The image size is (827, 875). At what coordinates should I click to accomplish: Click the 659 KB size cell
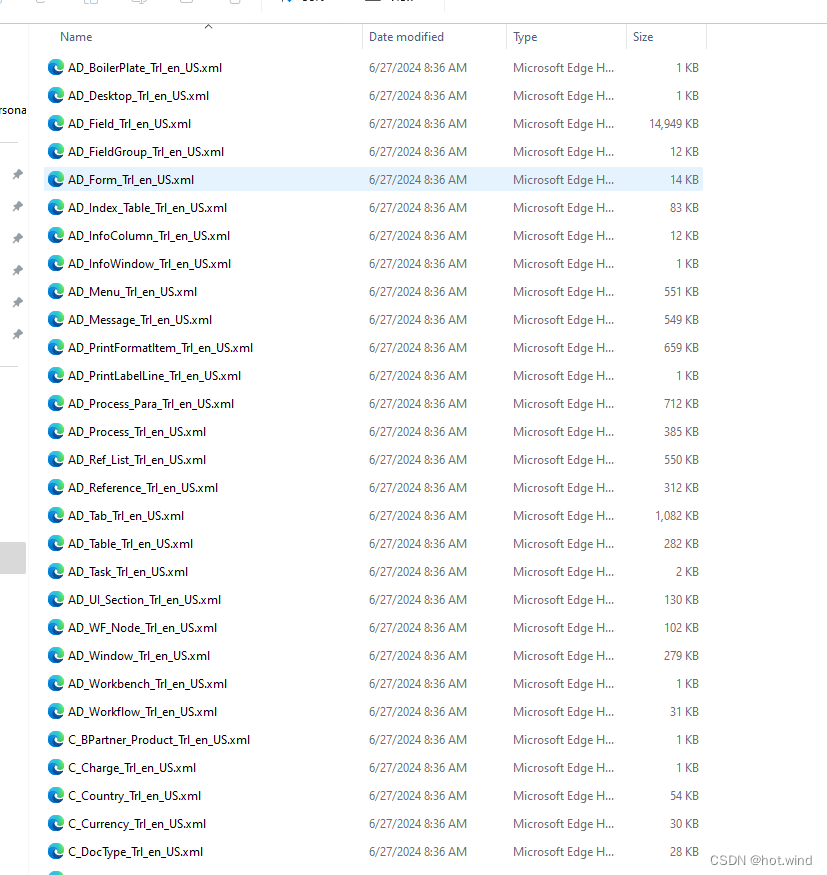(681, 348)
